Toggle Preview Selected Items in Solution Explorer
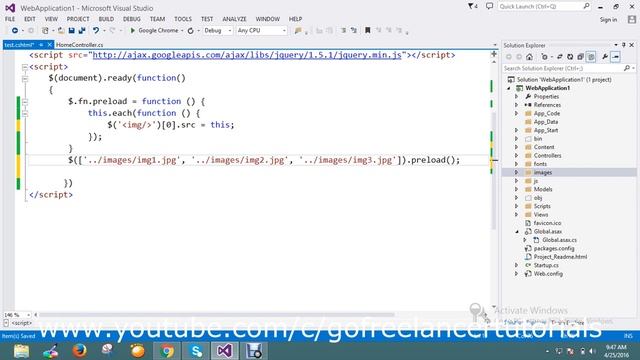Viewport: 640px width, 360px height. click(616, 57)
